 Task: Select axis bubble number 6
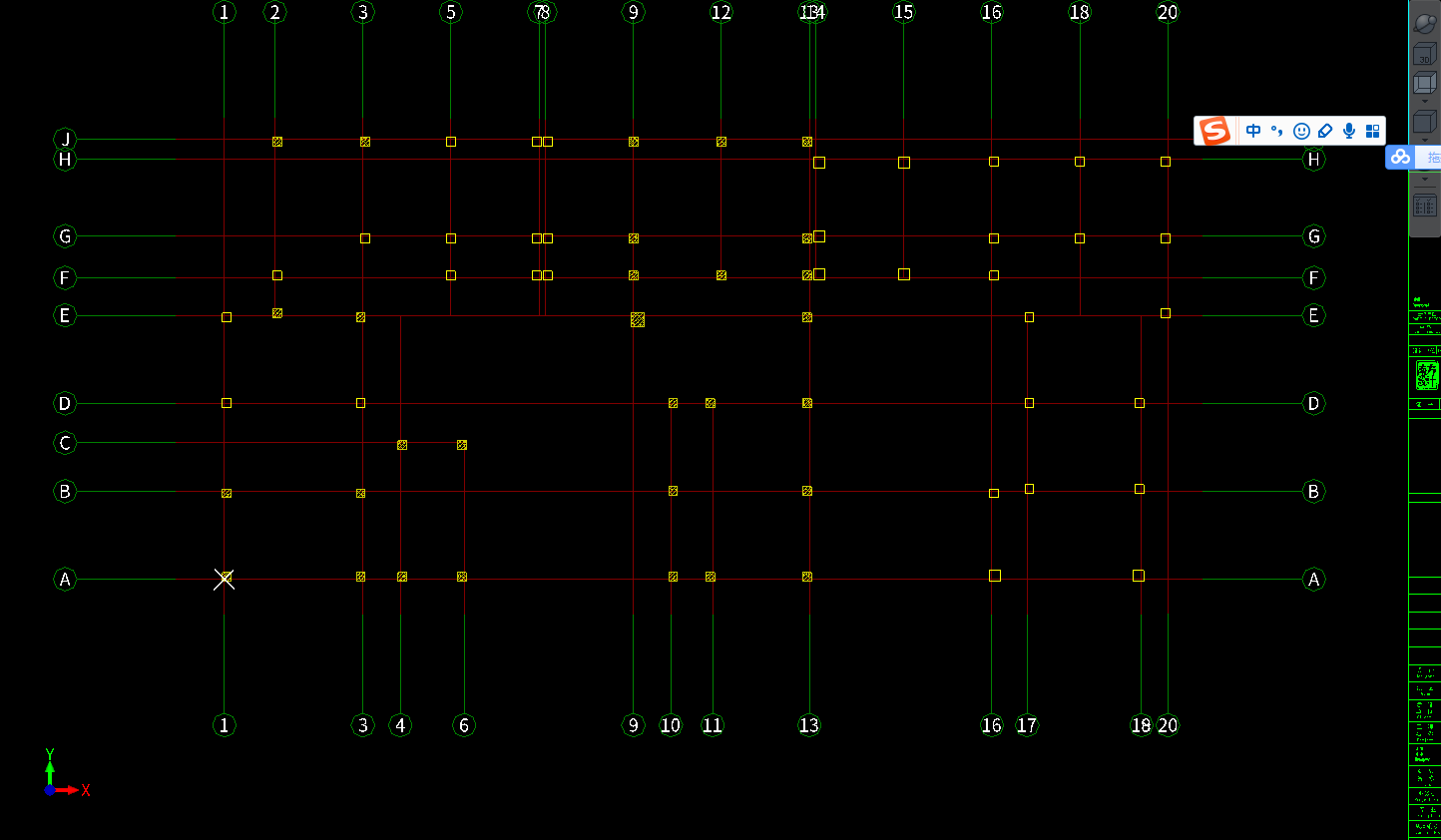click(x=464, y=725)
